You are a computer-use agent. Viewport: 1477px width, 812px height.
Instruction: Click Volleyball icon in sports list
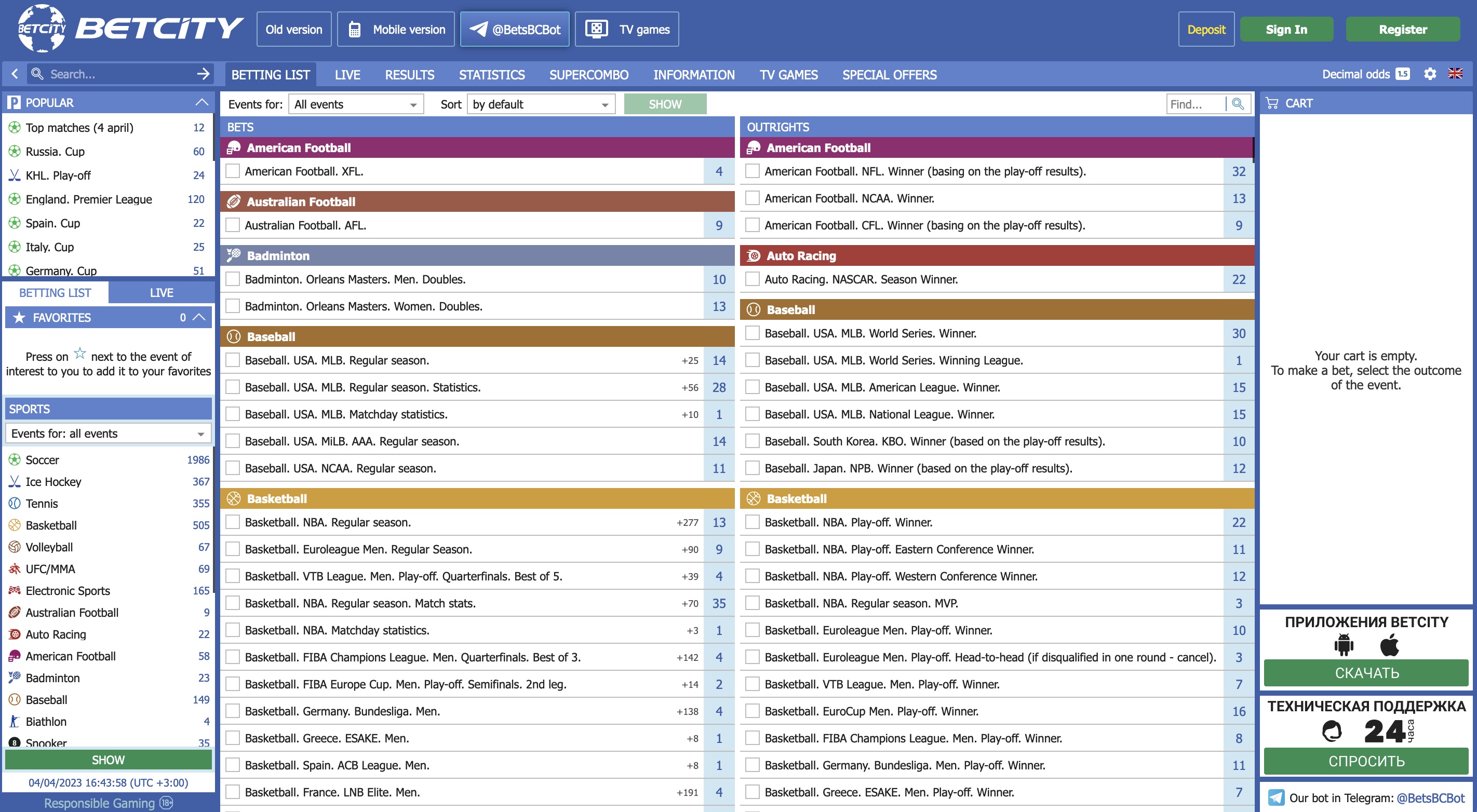[15, 547]
